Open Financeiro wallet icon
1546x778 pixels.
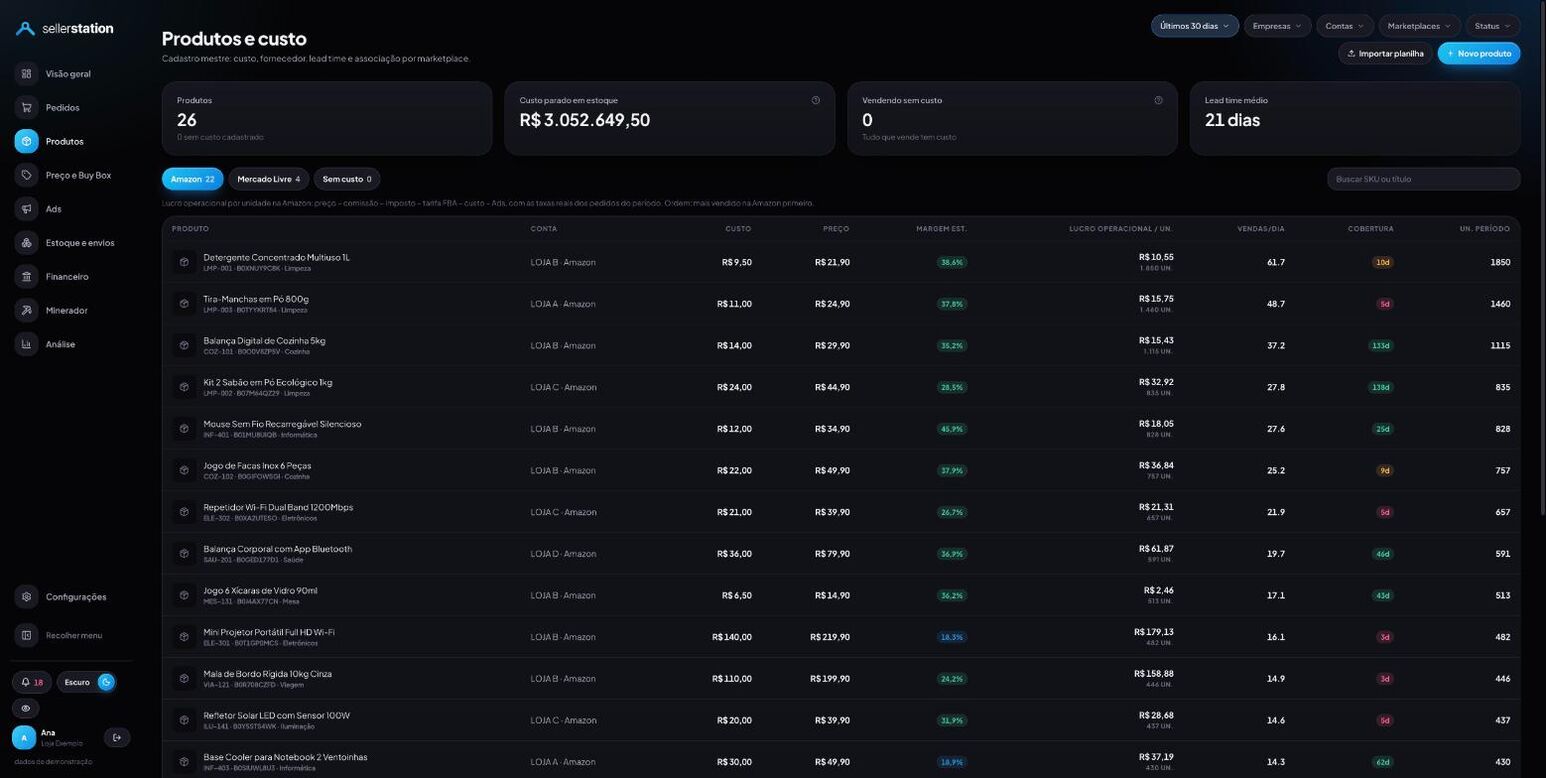(x=26, y=276)
